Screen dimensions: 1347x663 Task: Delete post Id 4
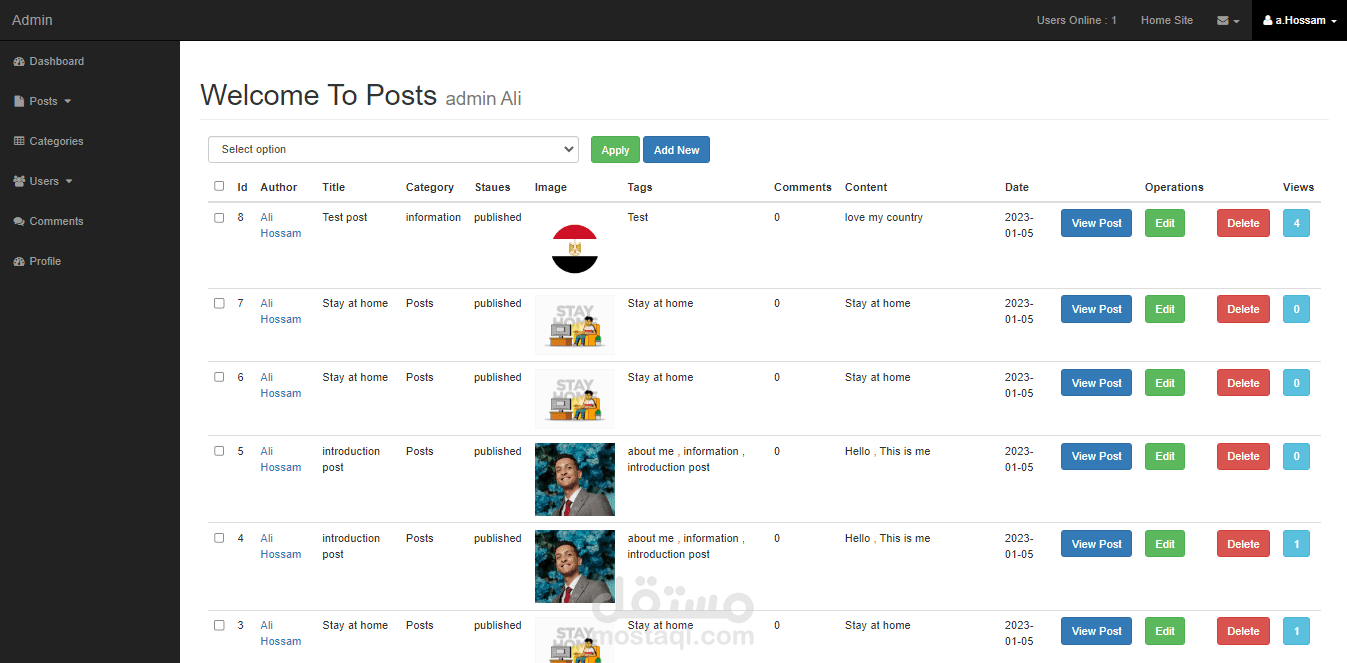coord(1243,544)
